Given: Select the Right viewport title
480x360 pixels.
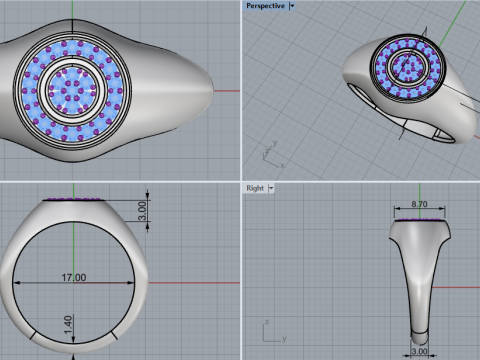Looking at the screenshot, I should coord(255,188).
